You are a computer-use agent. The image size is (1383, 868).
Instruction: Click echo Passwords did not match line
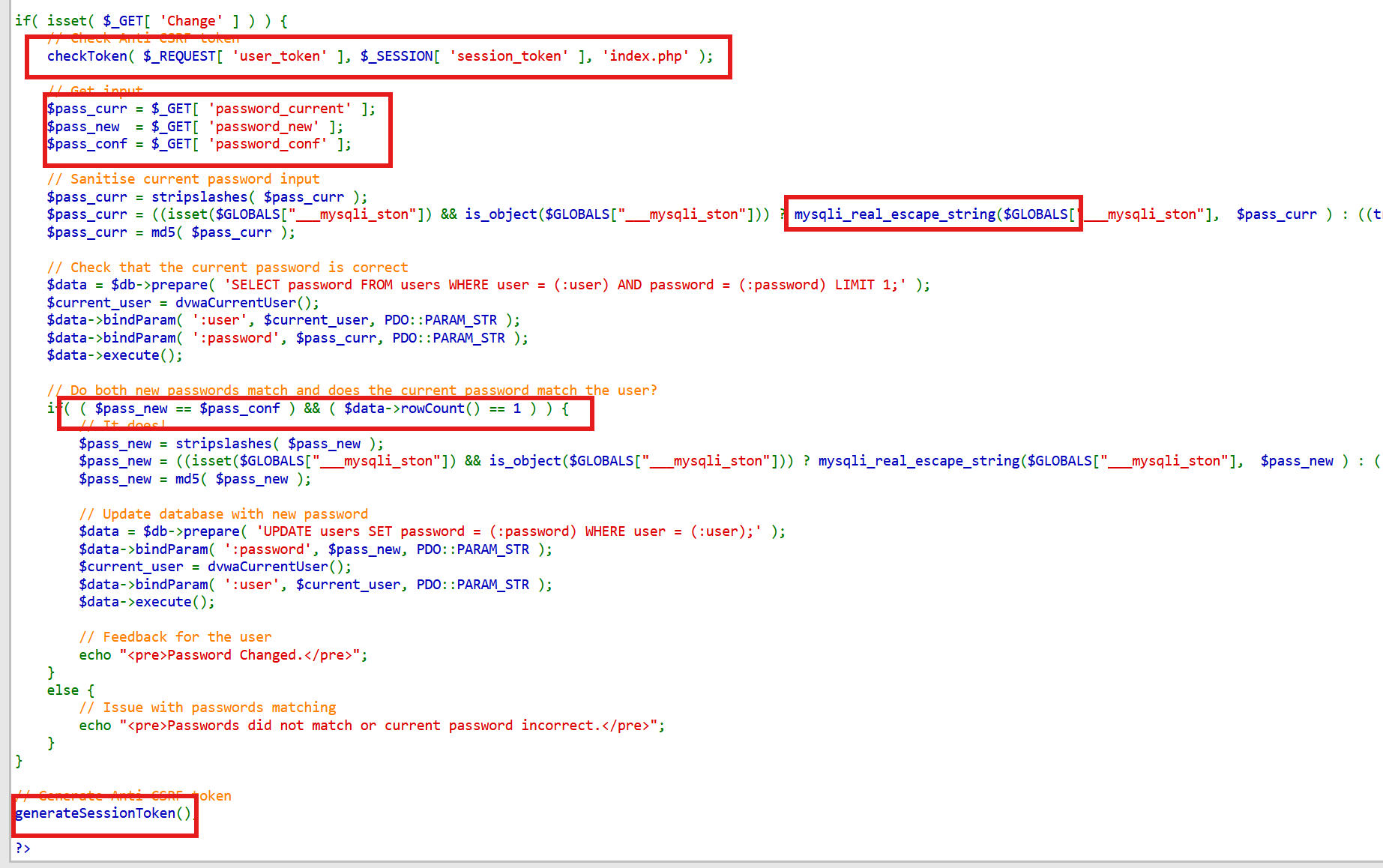tap(372, 726)
